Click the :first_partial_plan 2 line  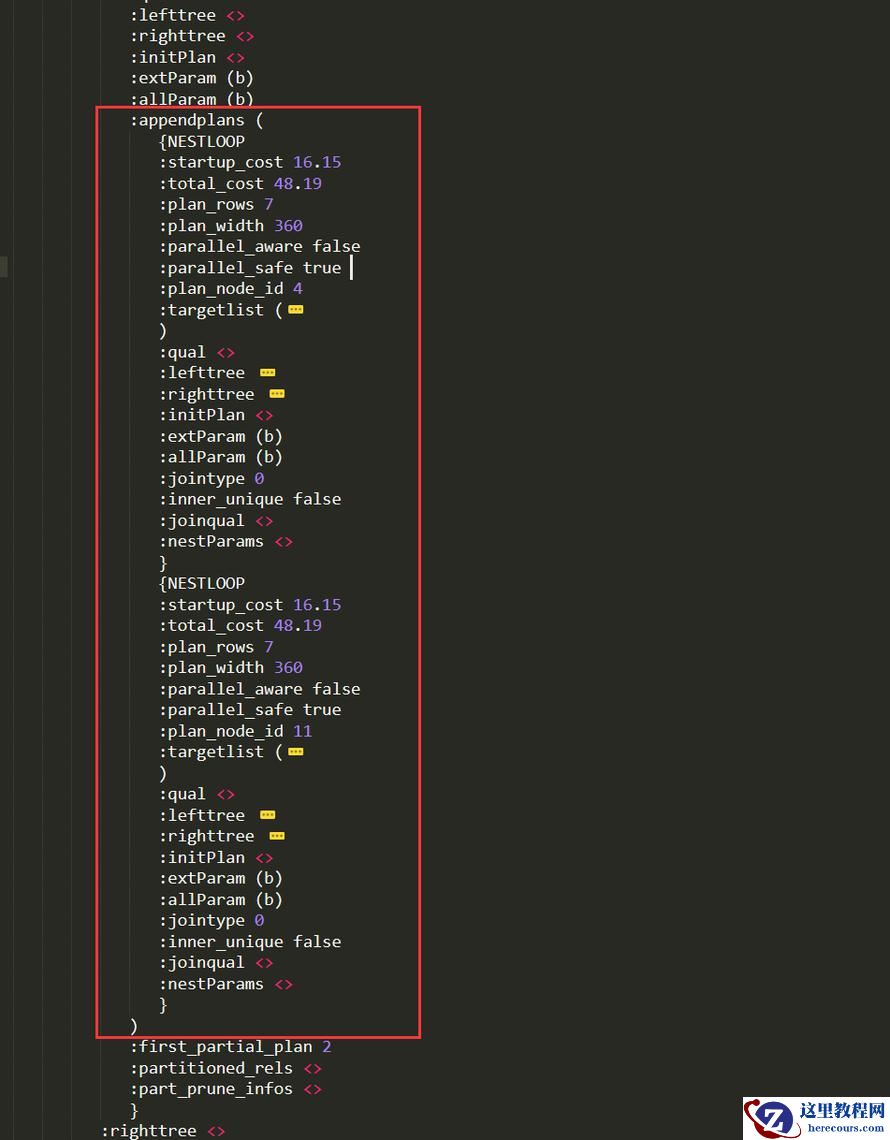pos(230,1047)
